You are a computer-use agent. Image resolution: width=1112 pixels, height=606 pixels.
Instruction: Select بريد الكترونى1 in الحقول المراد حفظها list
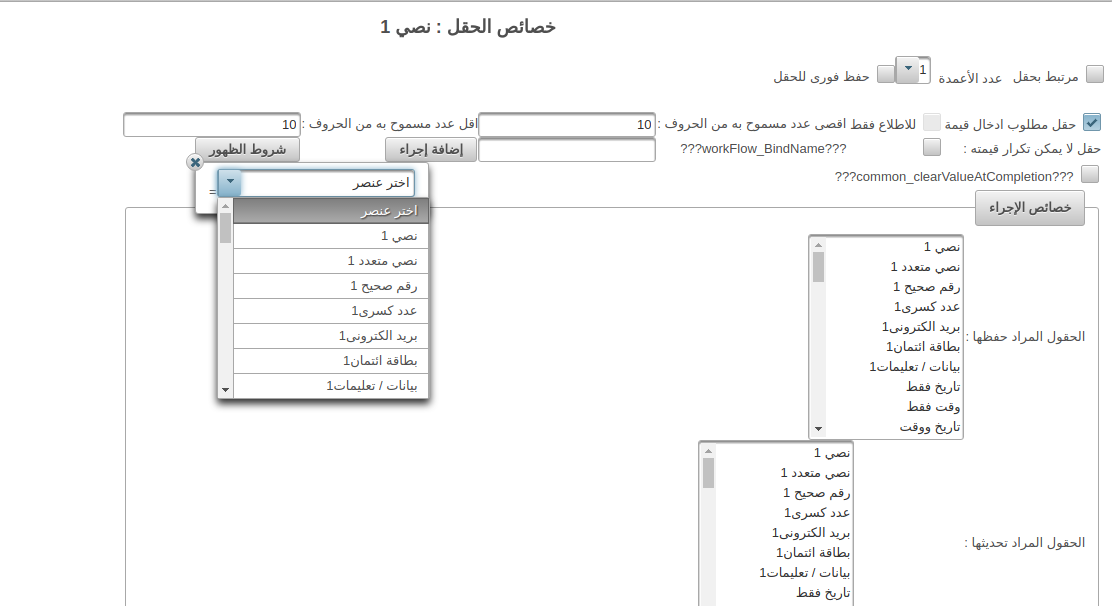tap(894, 327)
